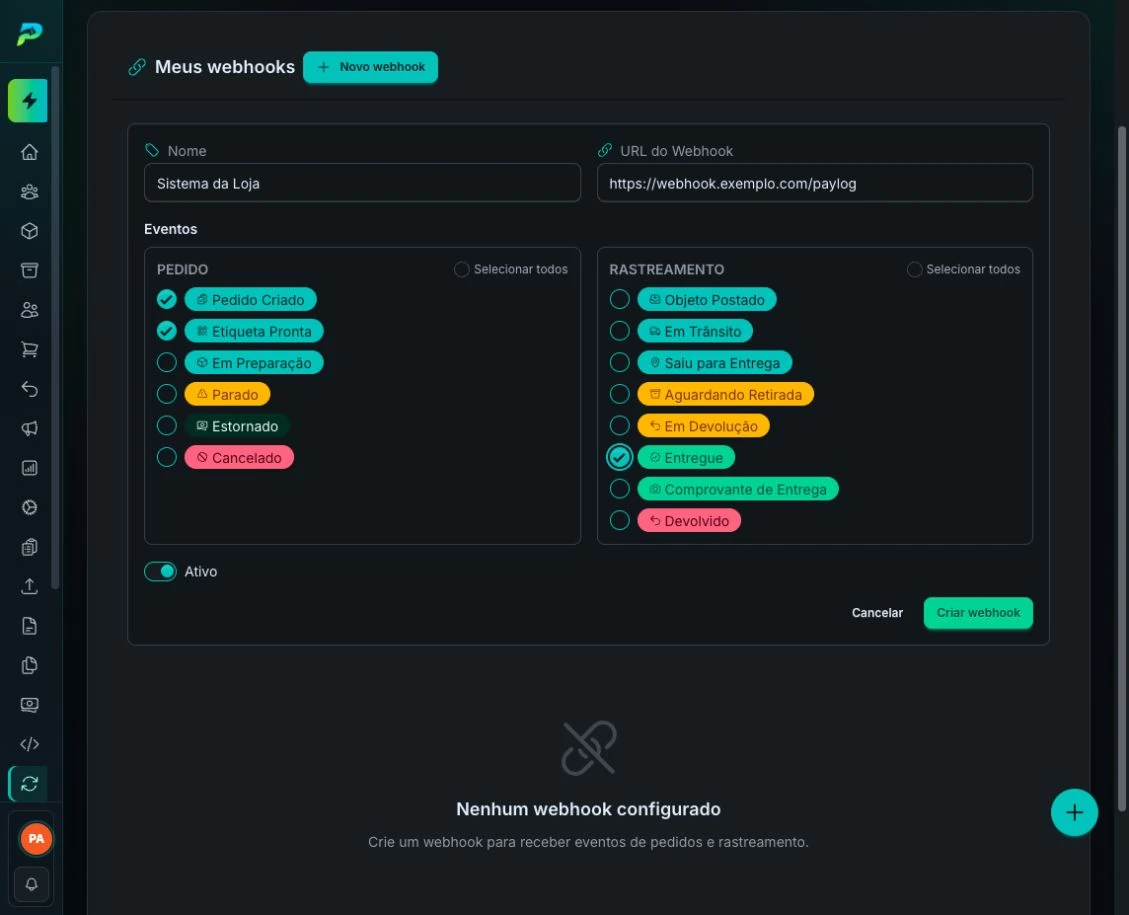
Task: Uncheck the Etiqueta Pronta event
Action: coord(167,331)
